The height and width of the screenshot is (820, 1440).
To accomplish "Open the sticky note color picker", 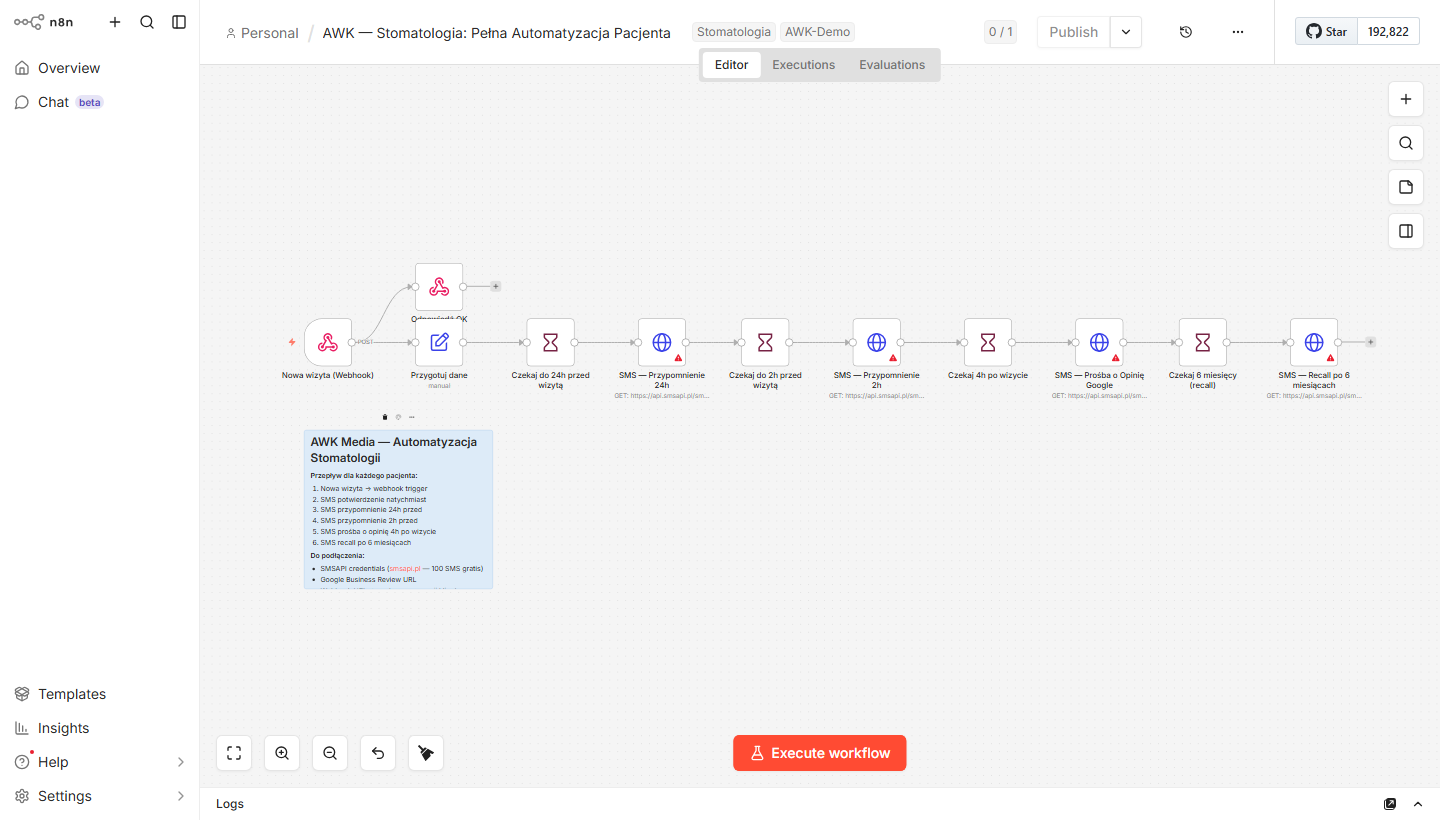I will coord(398,417).
